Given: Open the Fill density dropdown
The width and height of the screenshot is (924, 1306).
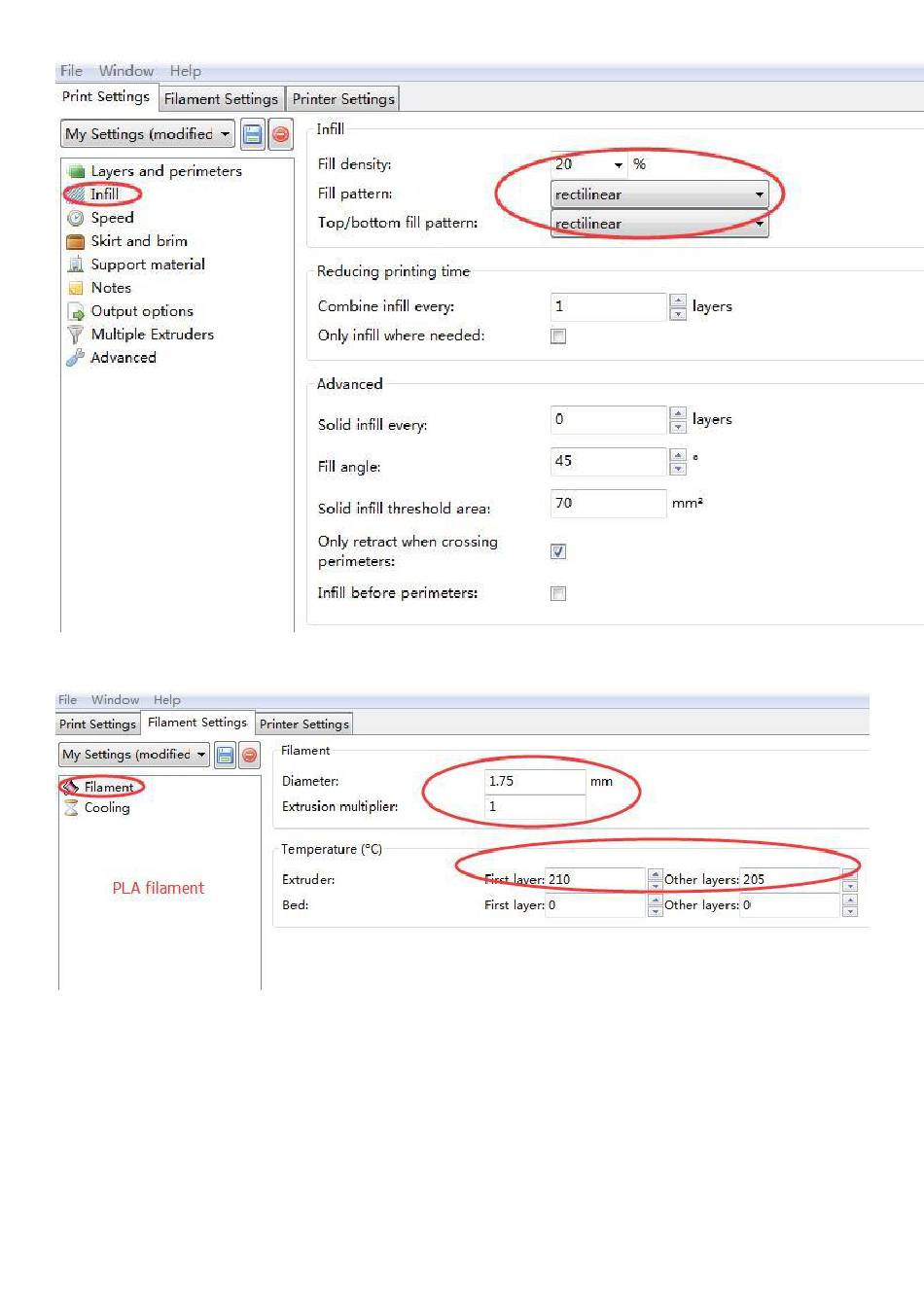Looking at the screenshot, I should pos(619,164).
